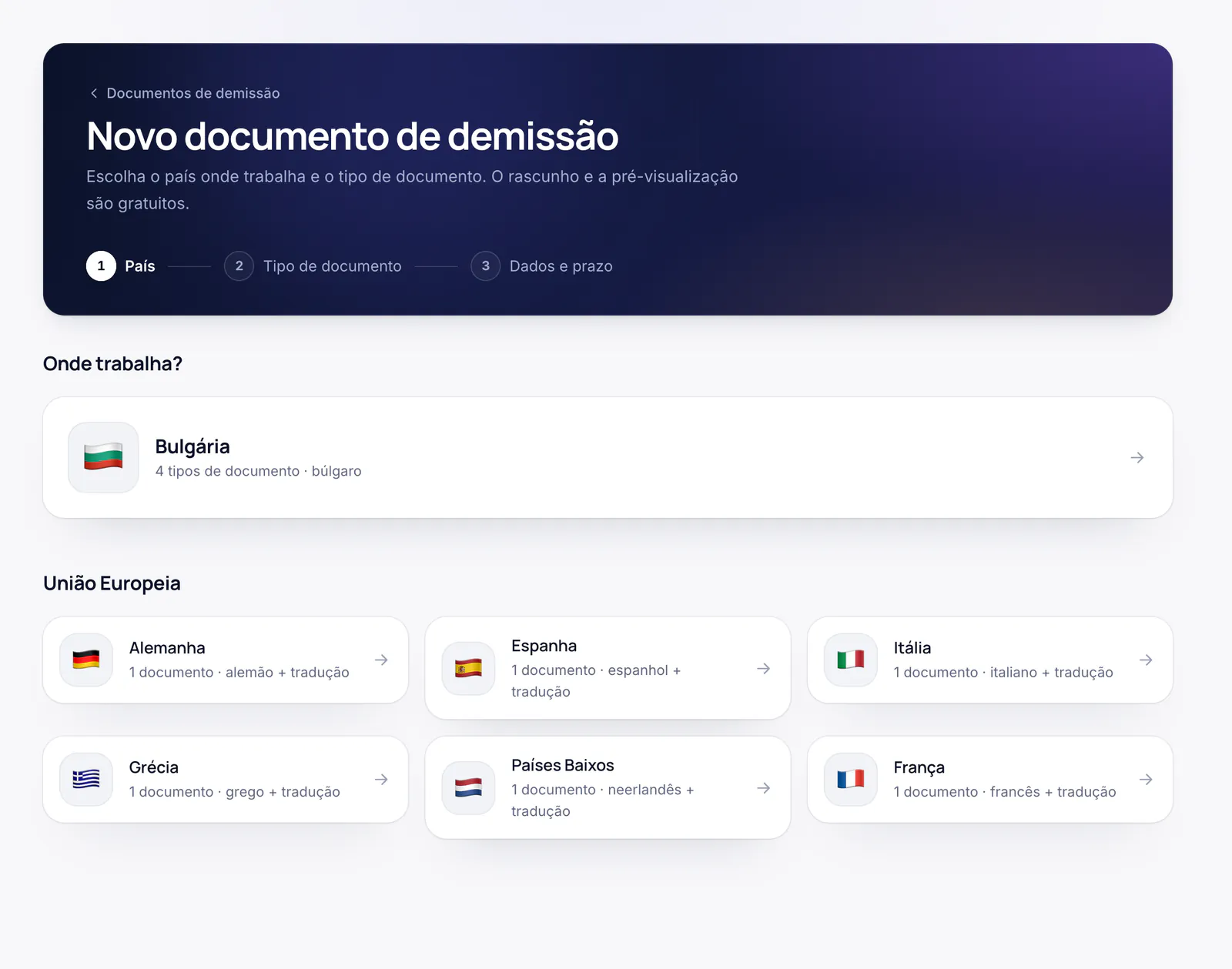
Task: Click '1 documento · neerlandês + tradução' text
Action: 603,800
